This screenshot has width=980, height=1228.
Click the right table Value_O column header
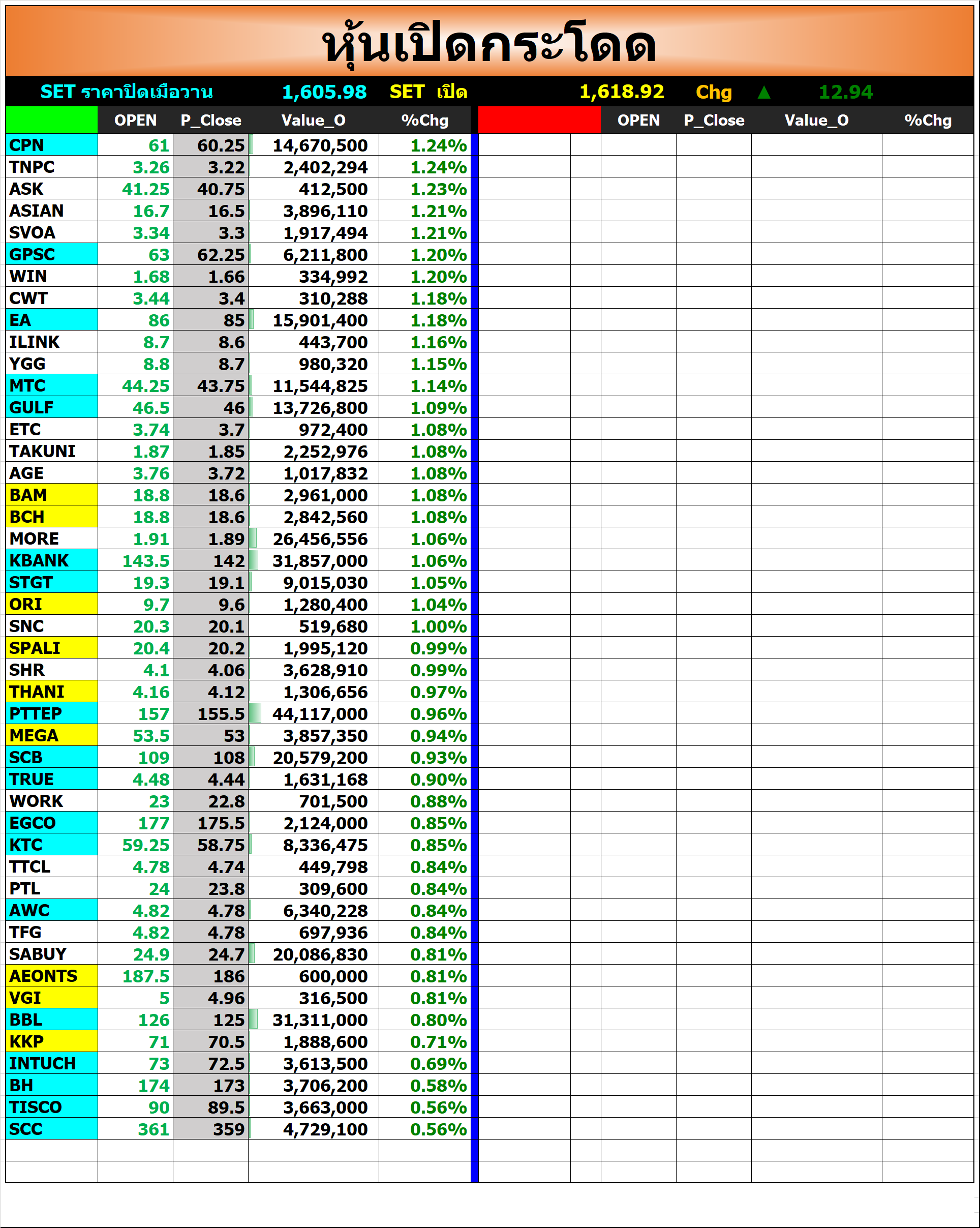click(817, 120)
